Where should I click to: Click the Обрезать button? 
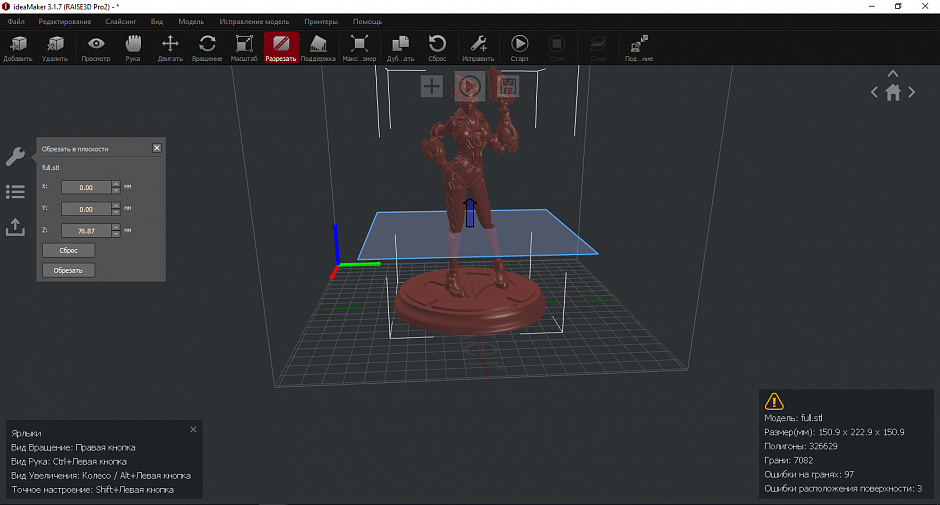(x=68, y=270)
